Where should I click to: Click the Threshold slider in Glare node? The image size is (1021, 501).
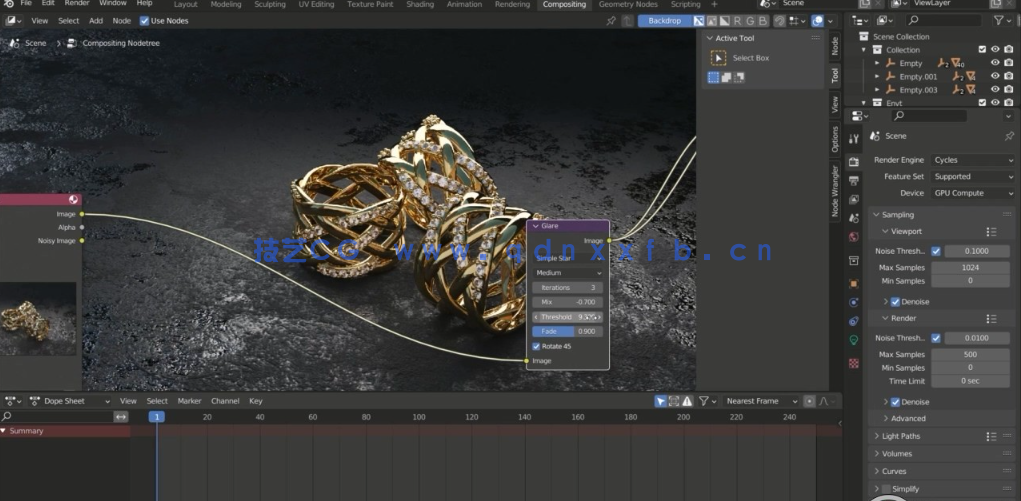[568, 317]
